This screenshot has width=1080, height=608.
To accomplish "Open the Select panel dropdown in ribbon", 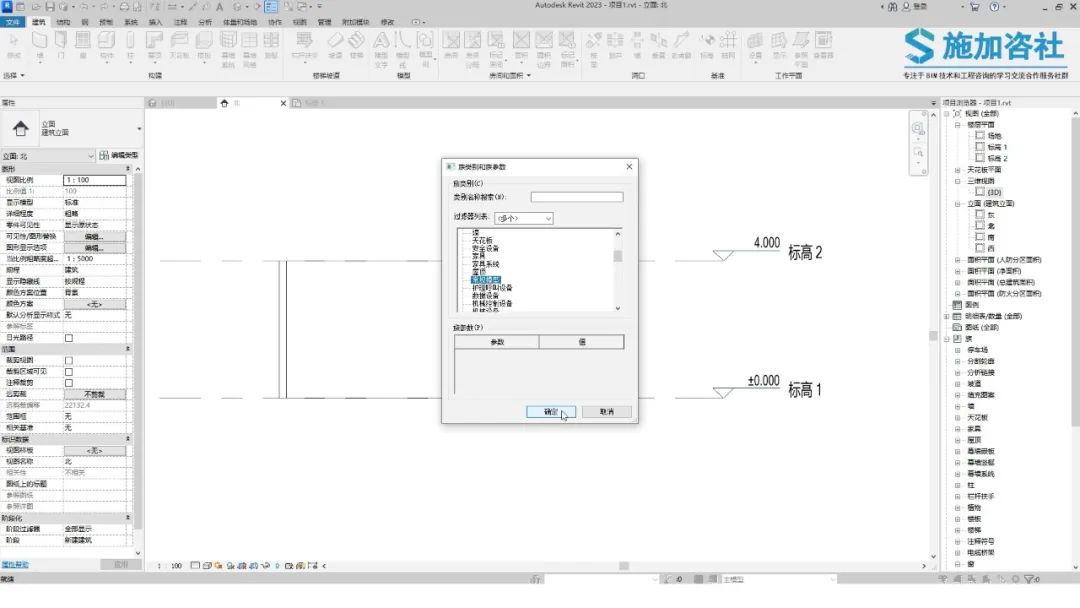I will [x=14, y=76].
